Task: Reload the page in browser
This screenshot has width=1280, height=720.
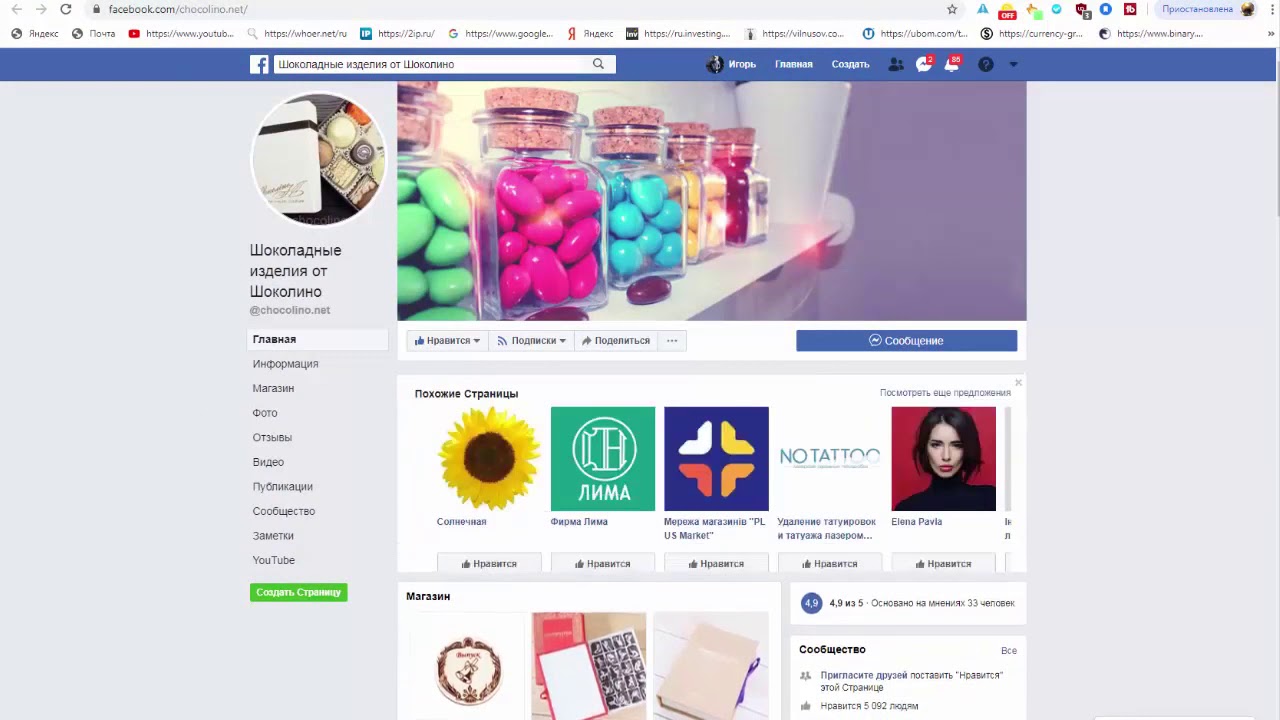Action: 65,9
